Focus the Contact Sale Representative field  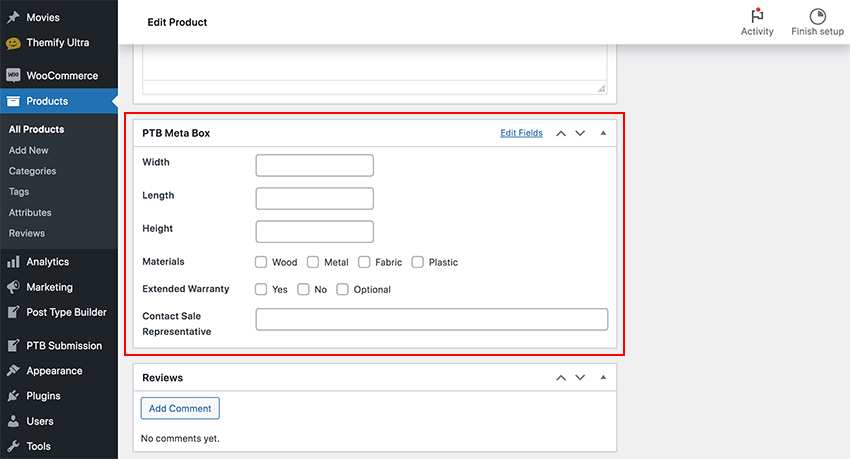point(432,319)
